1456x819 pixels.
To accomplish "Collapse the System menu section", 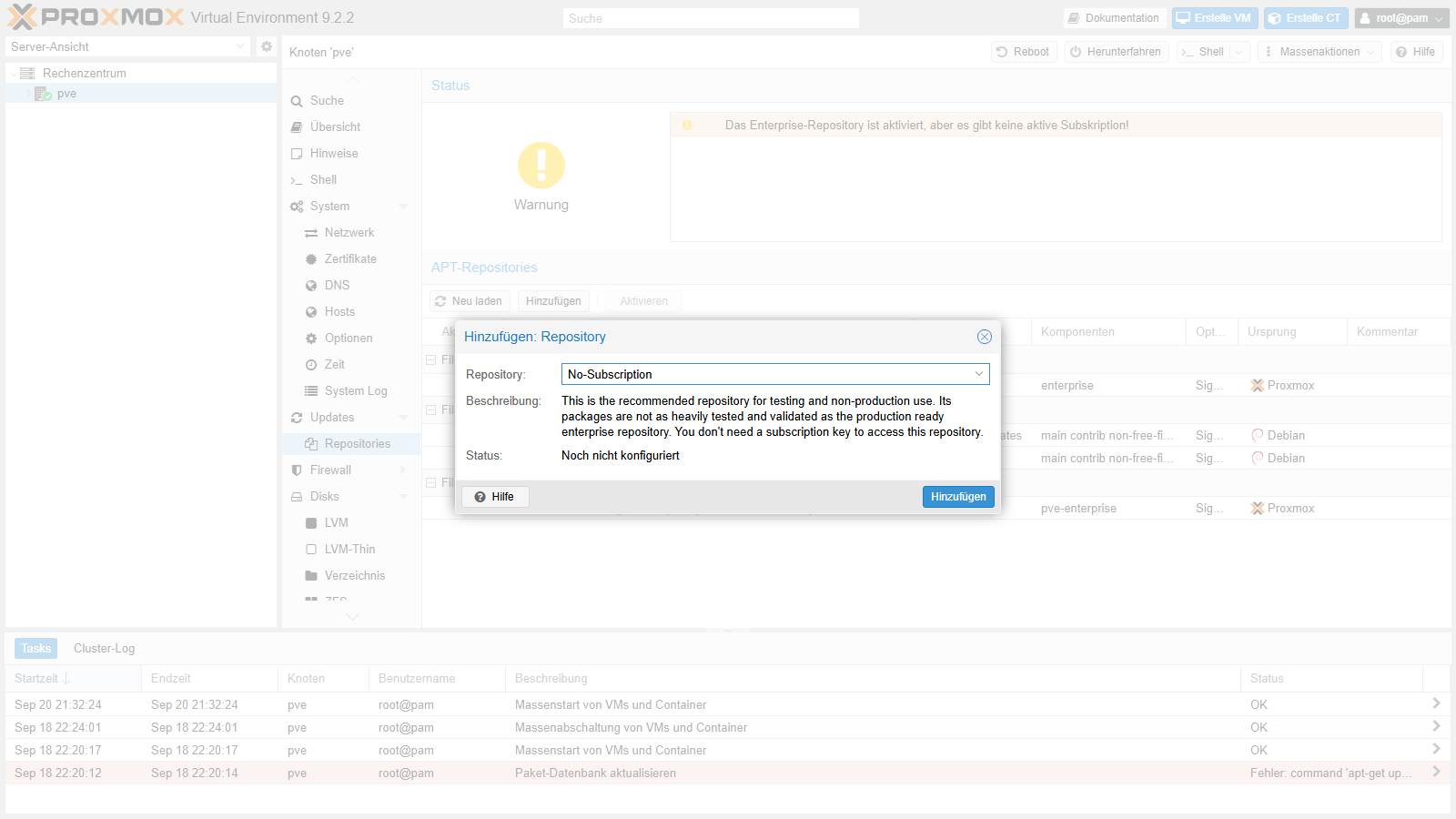I will click(403, 207).
